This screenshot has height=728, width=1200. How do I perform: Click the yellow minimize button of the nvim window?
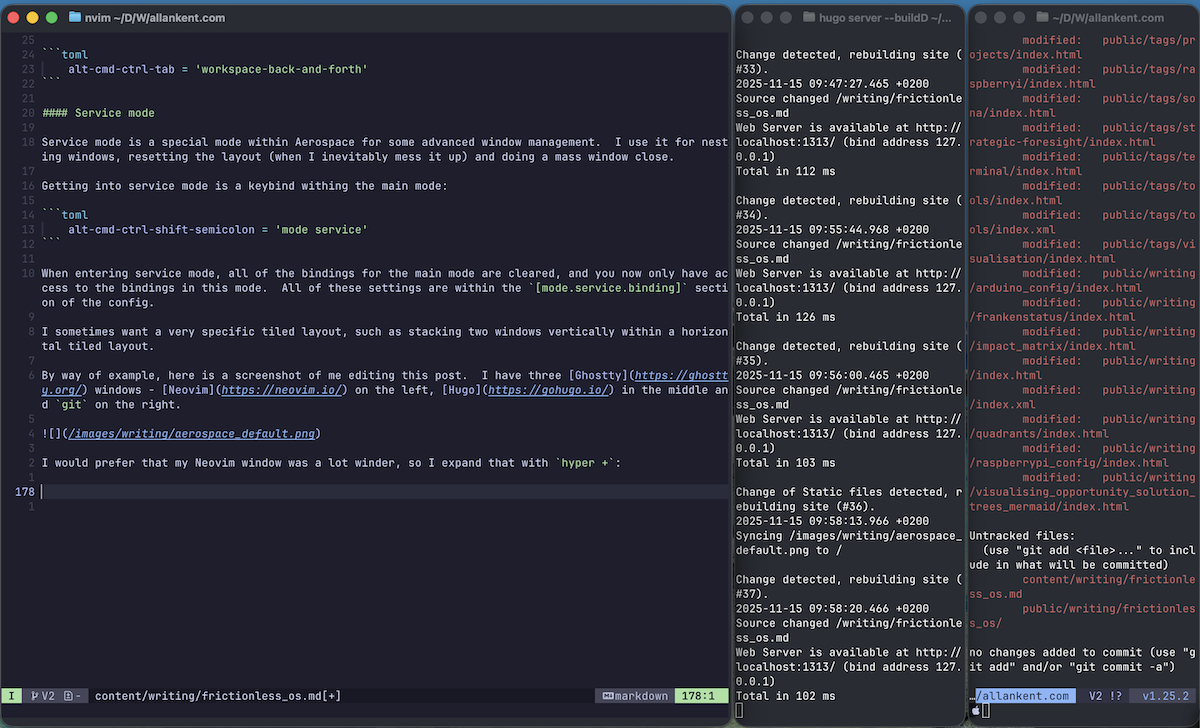pos(33,18)
